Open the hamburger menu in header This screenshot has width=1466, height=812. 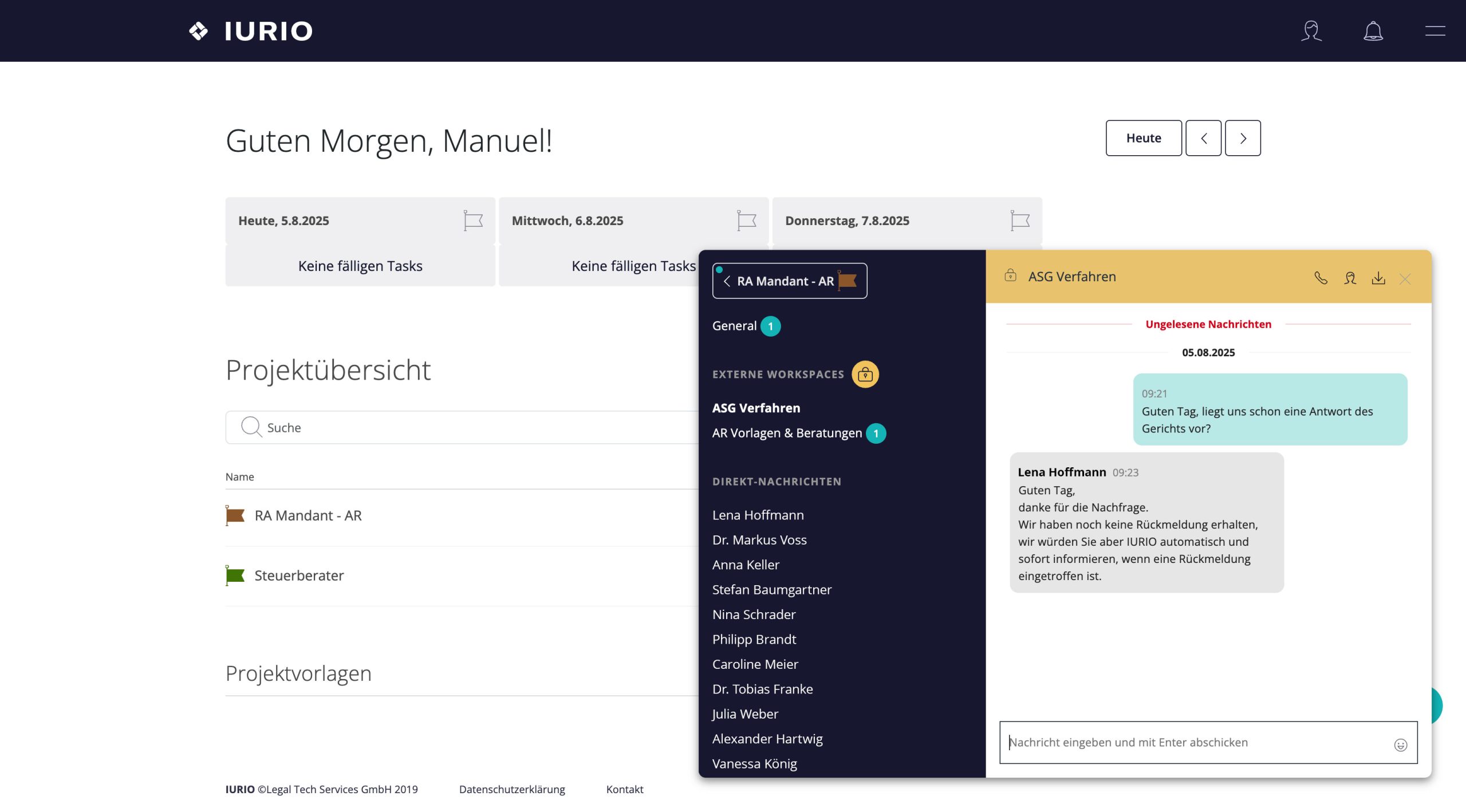coord(1435,31)
